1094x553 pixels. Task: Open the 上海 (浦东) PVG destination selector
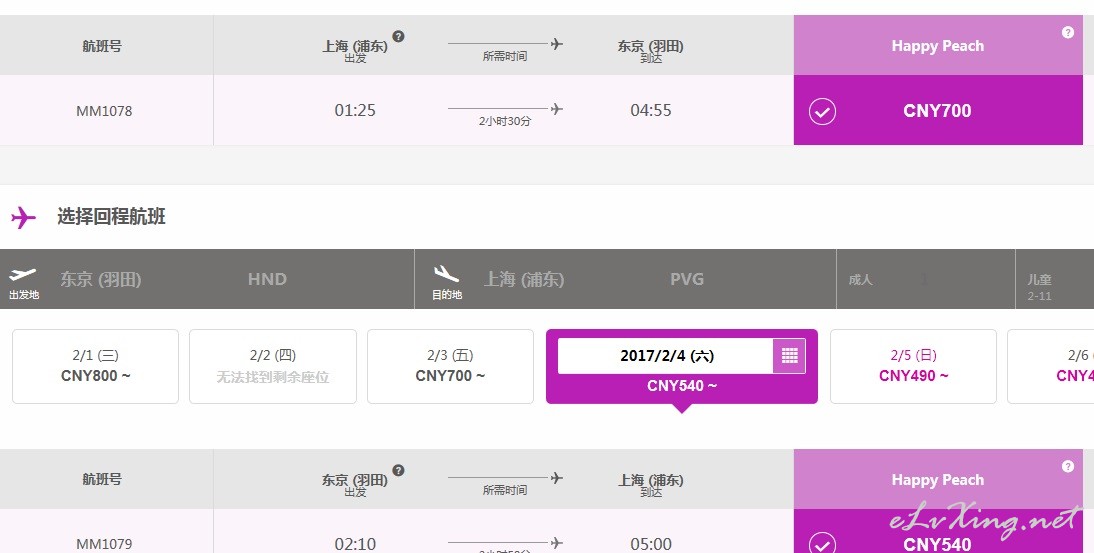(x=625, y=279)
